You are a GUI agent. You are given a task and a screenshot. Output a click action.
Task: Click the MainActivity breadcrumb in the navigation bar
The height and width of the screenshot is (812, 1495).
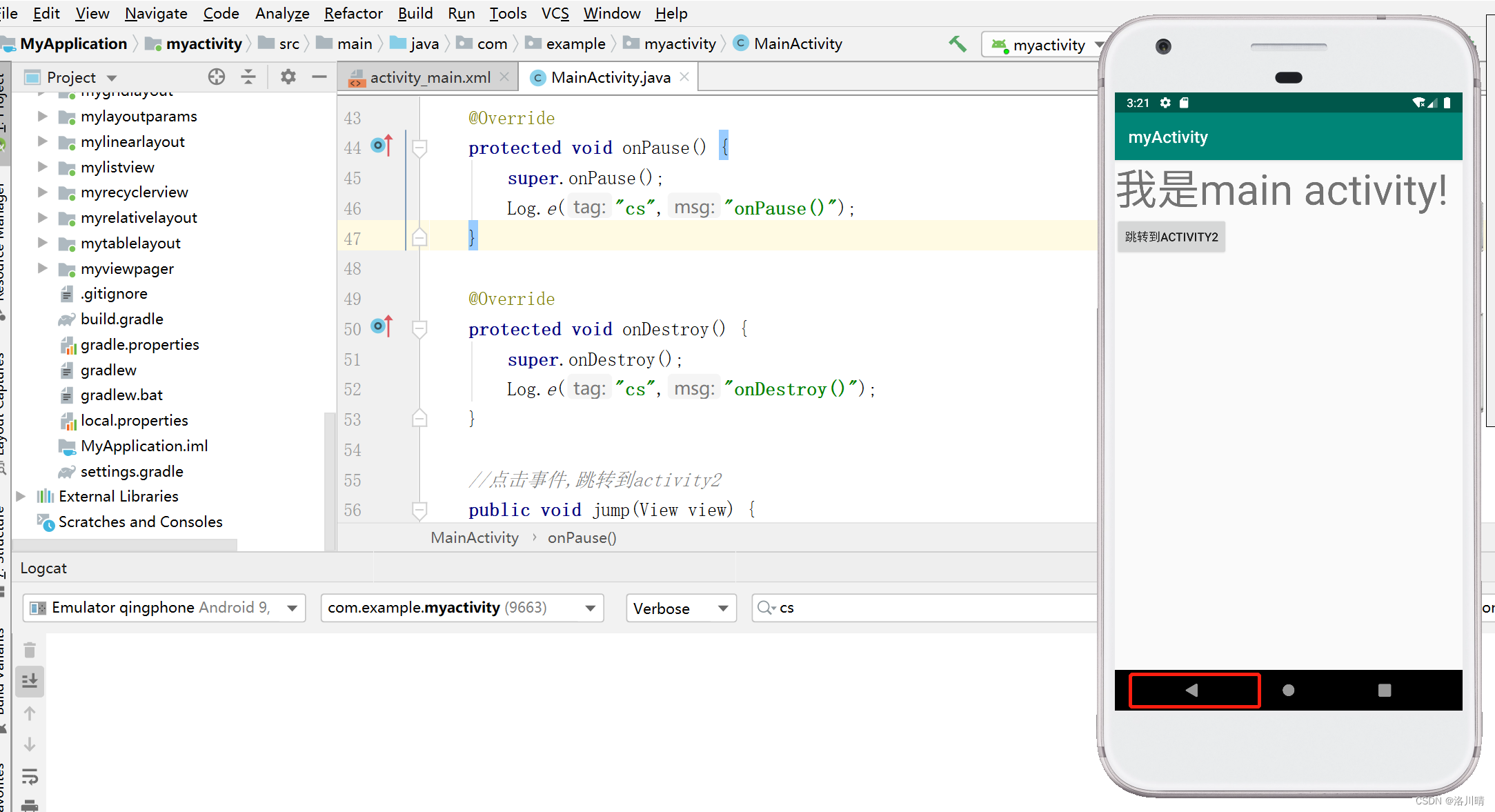pyautogui.click(x=798, y=44)
